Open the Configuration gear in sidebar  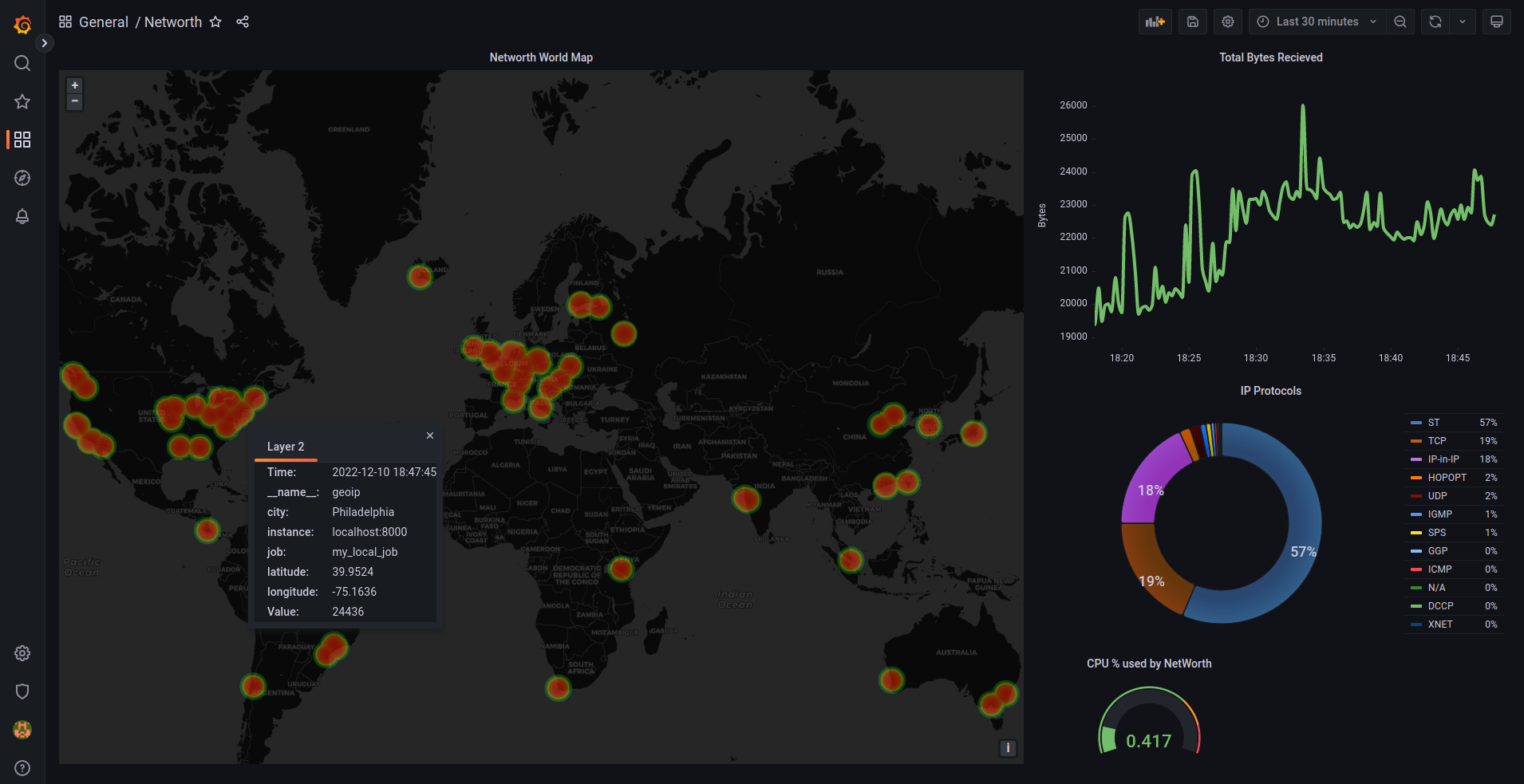(x=22, y=653)
